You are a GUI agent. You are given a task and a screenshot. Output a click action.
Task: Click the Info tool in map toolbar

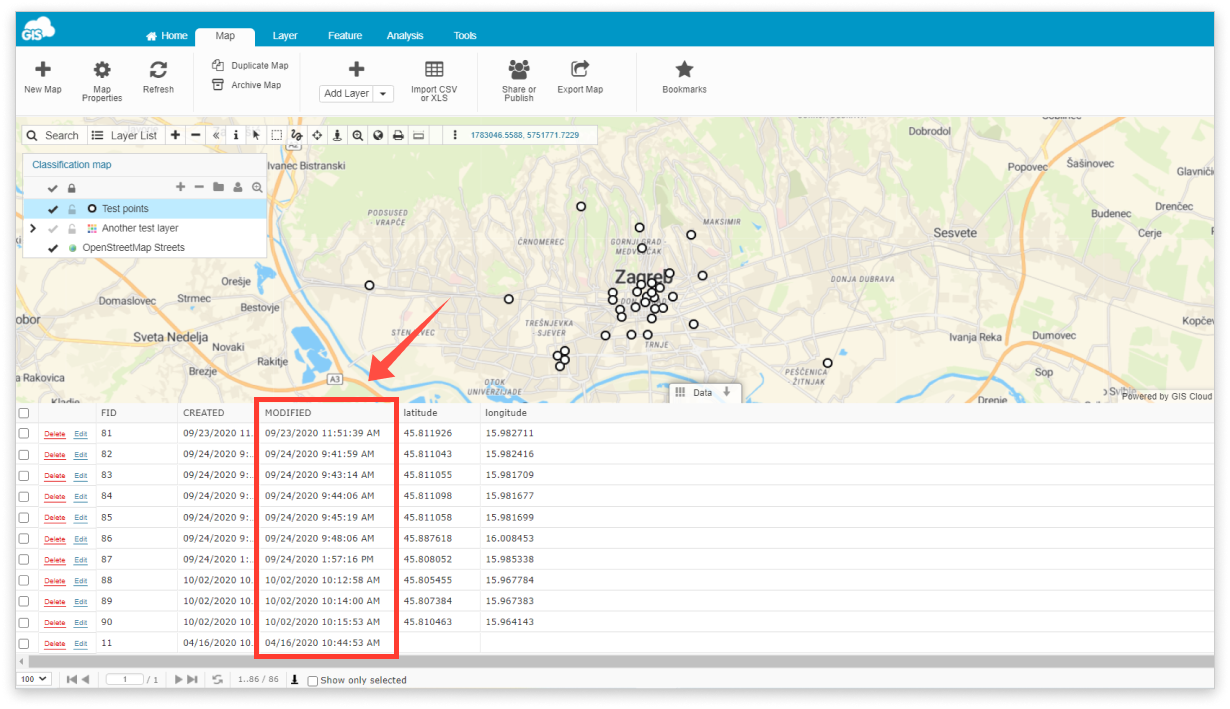click(236, 135)
